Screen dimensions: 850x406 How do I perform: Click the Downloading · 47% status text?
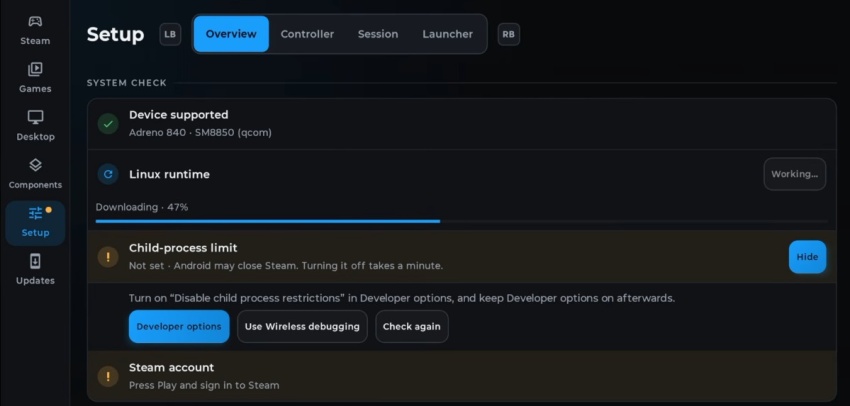(142, 207)
